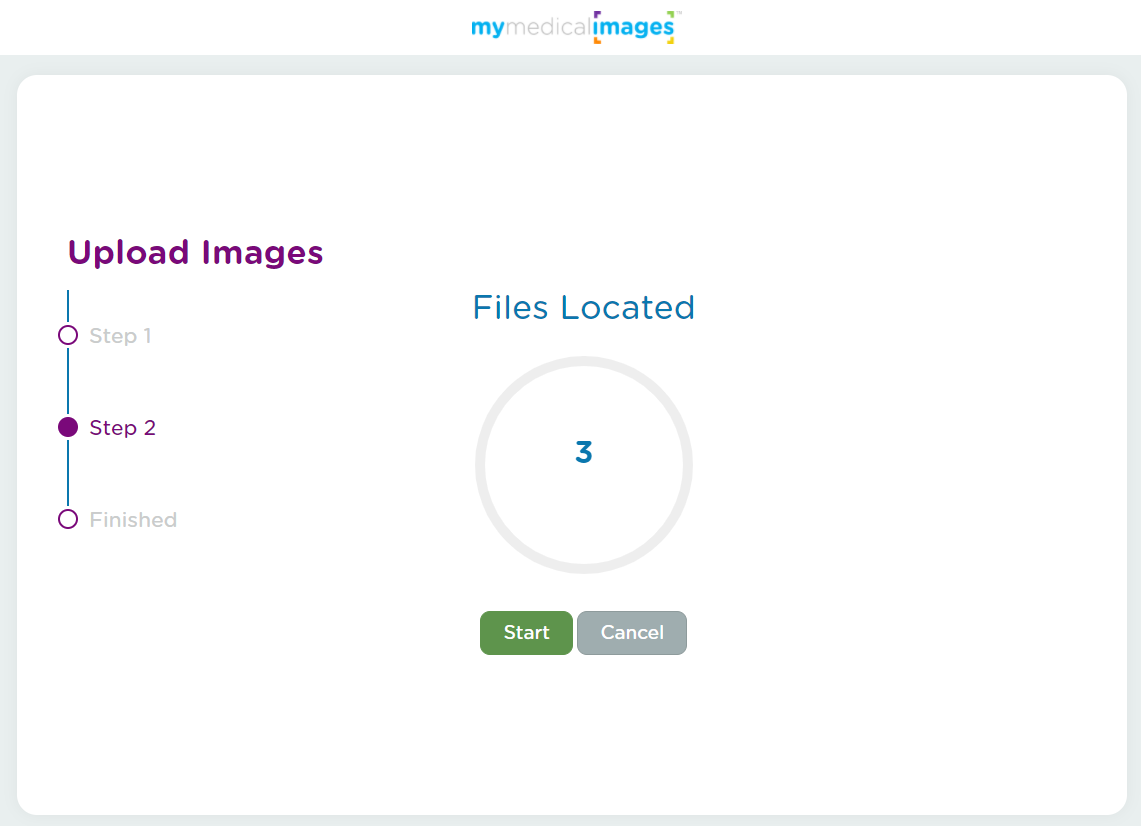Click the filled Step 2 circle marker
Screen dimensions: 1141x826
pos(68,428)
